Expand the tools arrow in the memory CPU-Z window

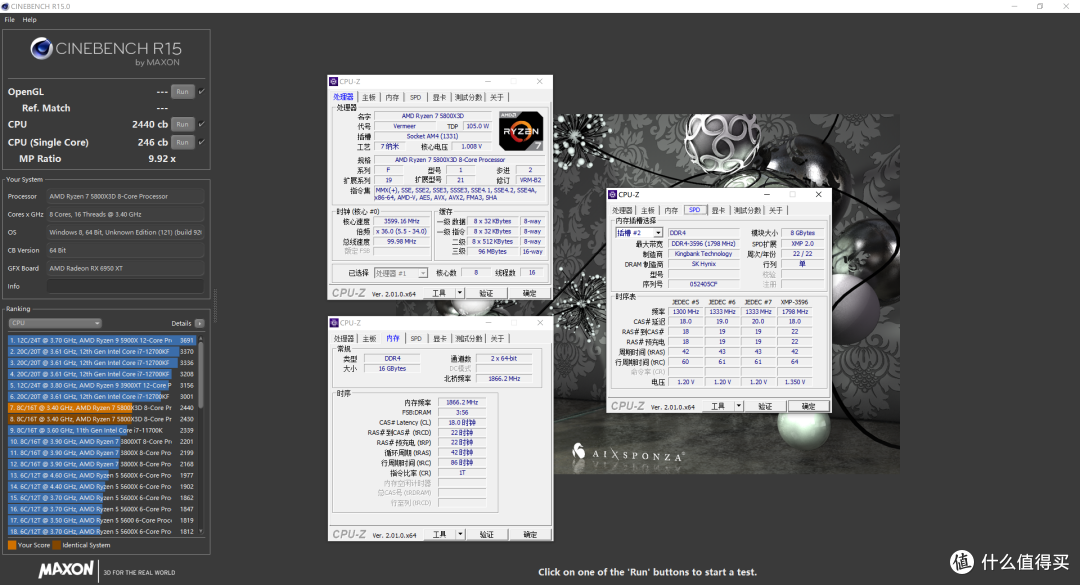pyautogui.click(x=460, y=534)
